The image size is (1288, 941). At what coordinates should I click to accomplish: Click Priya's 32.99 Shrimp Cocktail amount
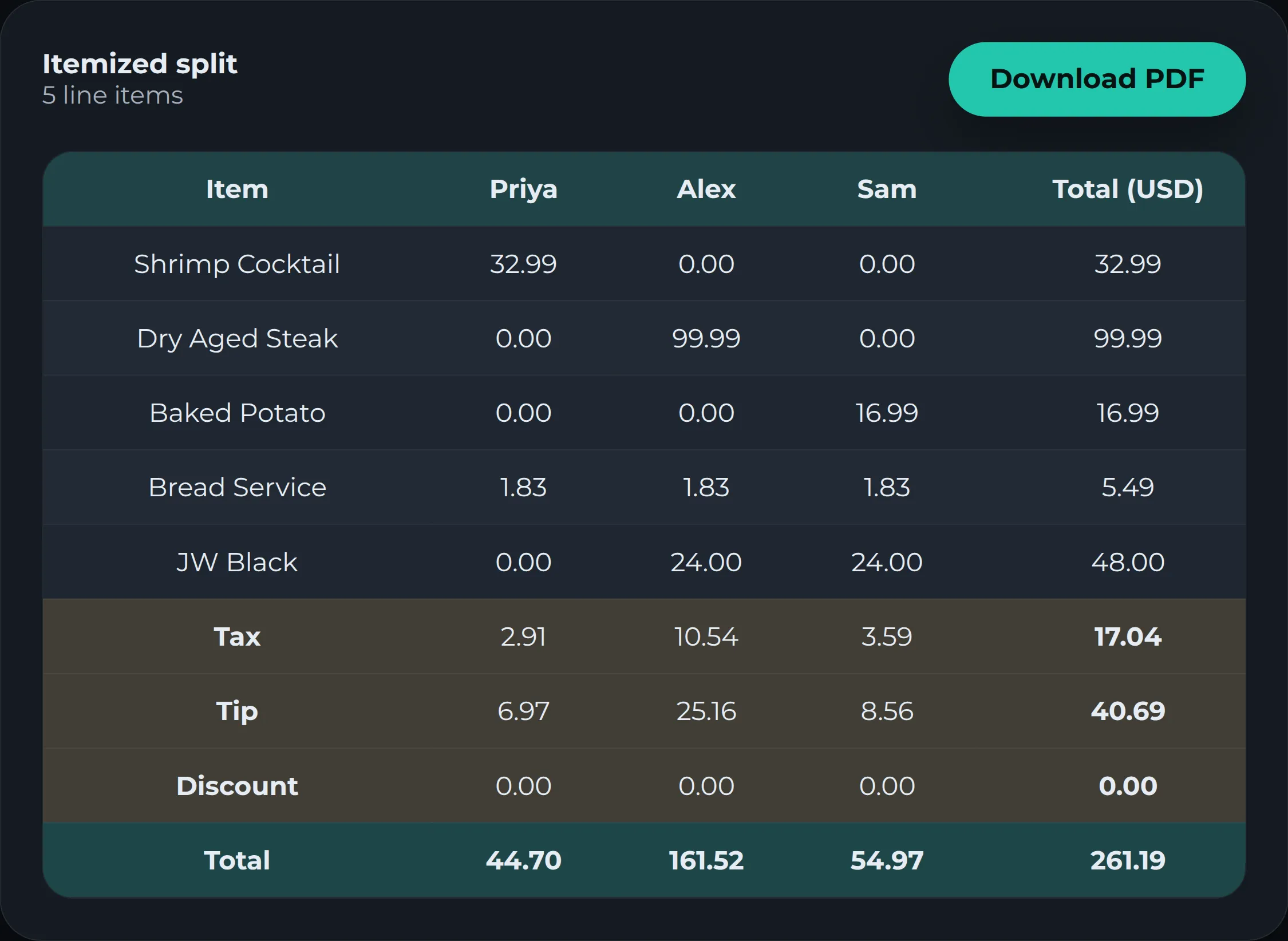[x=523, y=264]
